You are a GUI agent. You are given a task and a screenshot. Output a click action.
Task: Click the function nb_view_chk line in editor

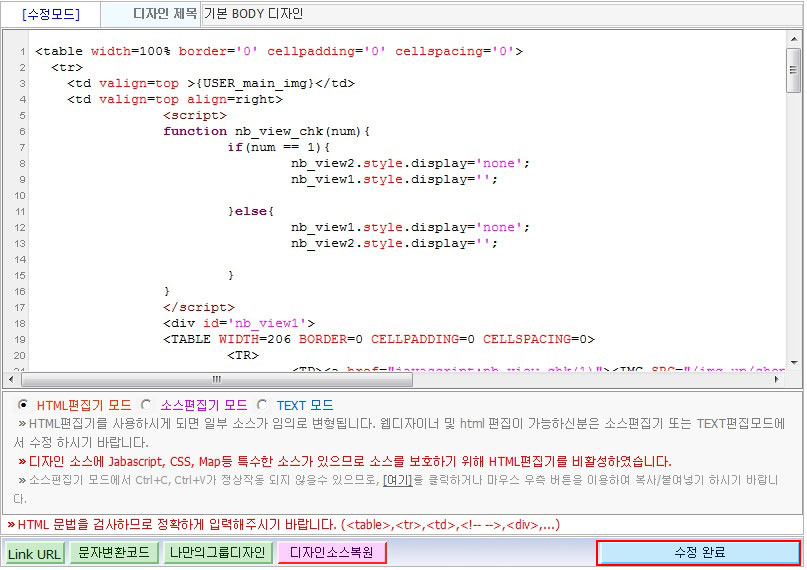coord(266,131)
